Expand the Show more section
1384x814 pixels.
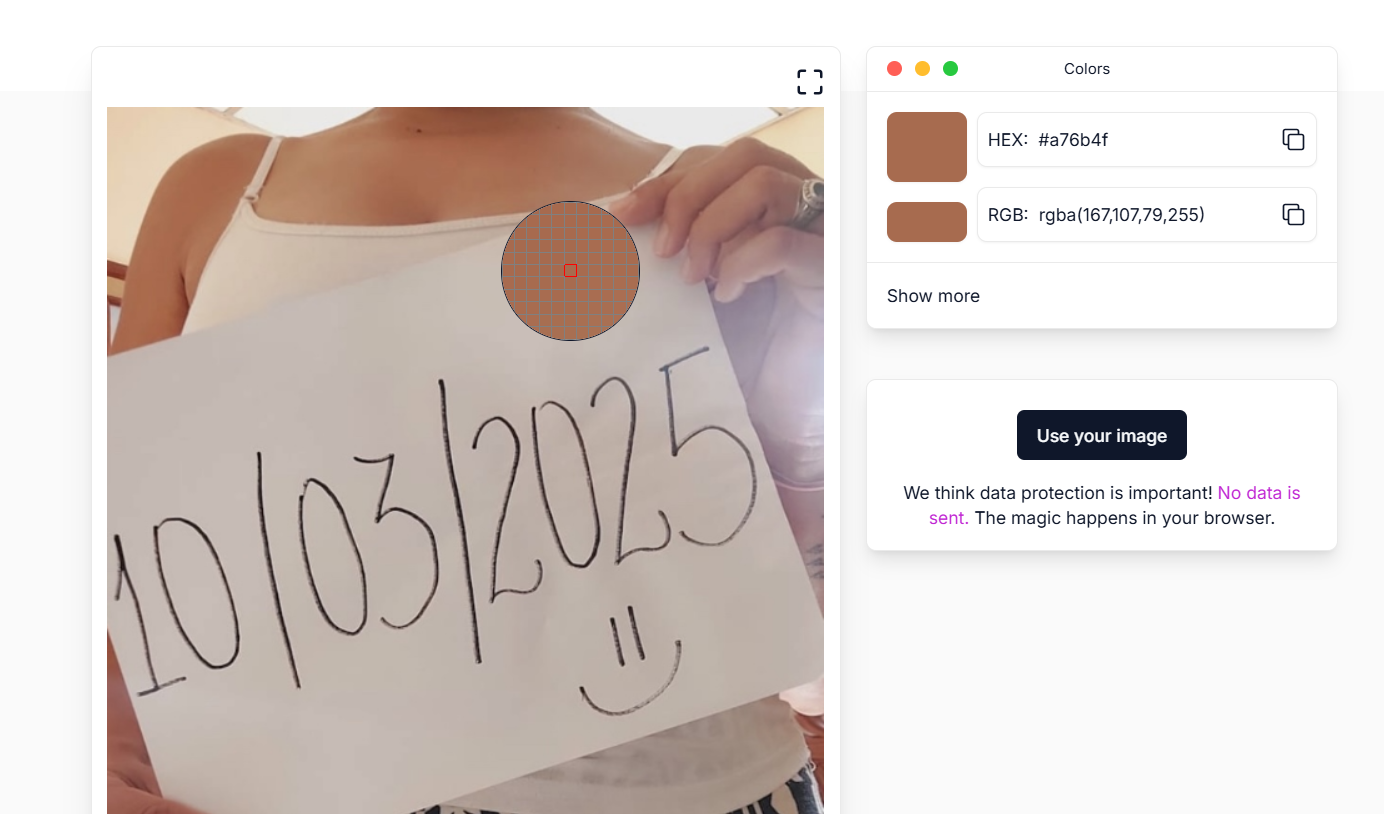(933, 296)
